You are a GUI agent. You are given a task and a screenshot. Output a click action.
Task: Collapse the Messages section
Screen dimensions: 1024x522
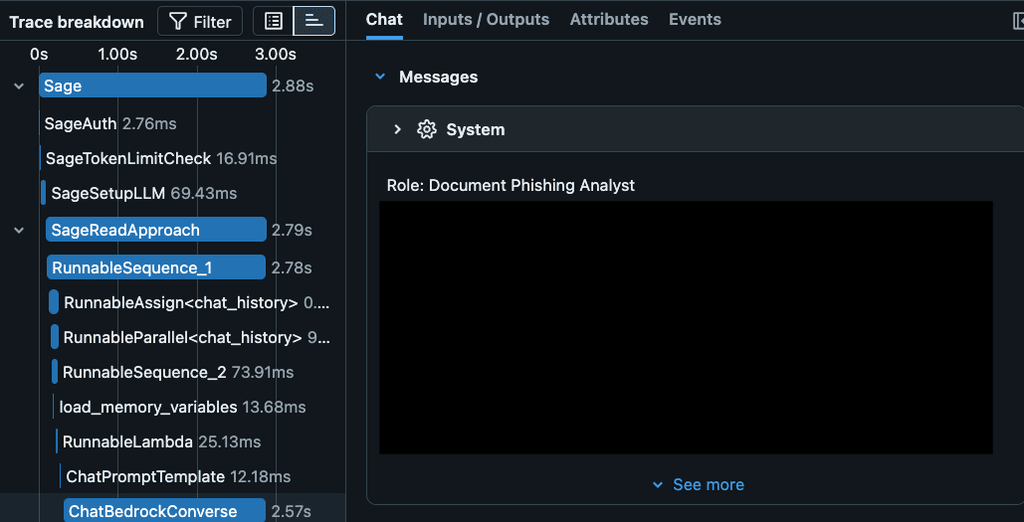click(x=380, y=77)
